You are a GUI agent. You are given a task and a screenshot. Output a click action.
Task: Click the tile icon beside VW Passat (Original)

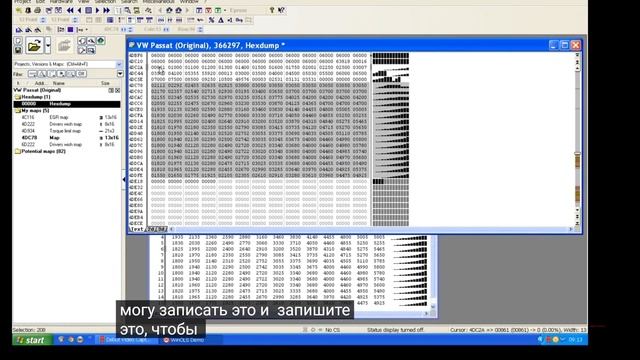click(111, 90)
